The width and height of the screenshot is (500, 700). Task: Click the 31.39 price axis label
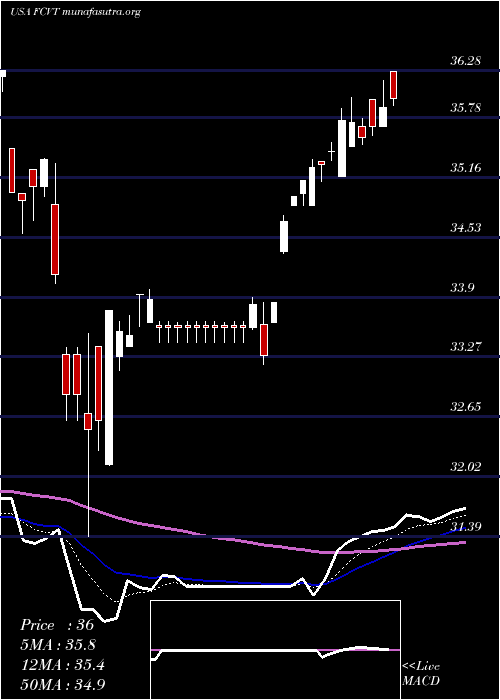click(465, 527)
